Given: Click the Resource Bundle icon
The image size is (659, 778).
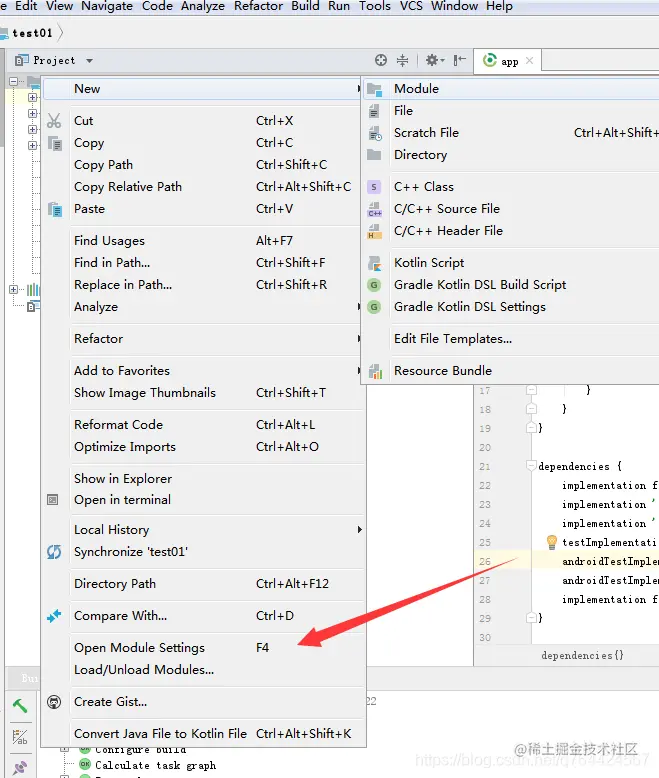Looking at the screenshot, I should click(x=375, y=371).
